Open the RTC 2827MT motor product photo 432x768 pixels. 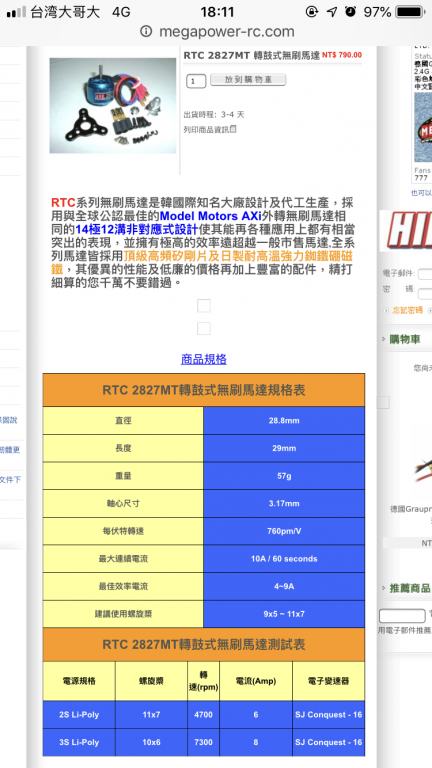point(113,105)
